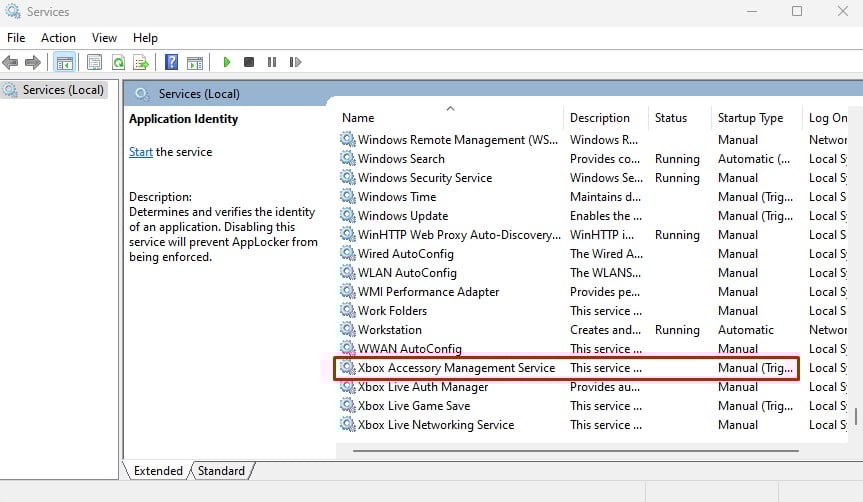
Task: Click the Start the service link
Action: pyautogui.click(x=141, y=152)
